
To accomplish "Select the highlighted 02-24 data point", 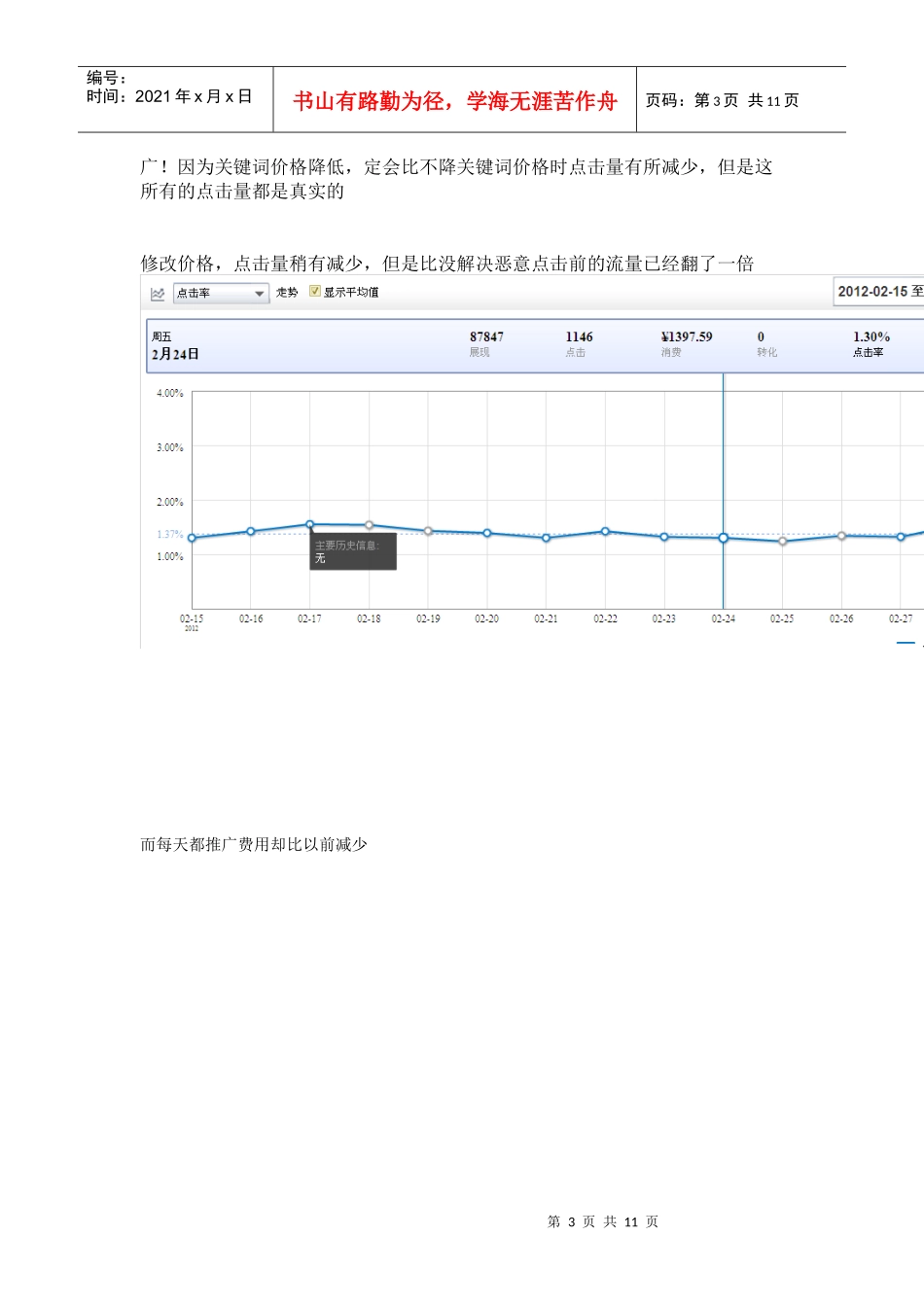I will pos(724,538).
